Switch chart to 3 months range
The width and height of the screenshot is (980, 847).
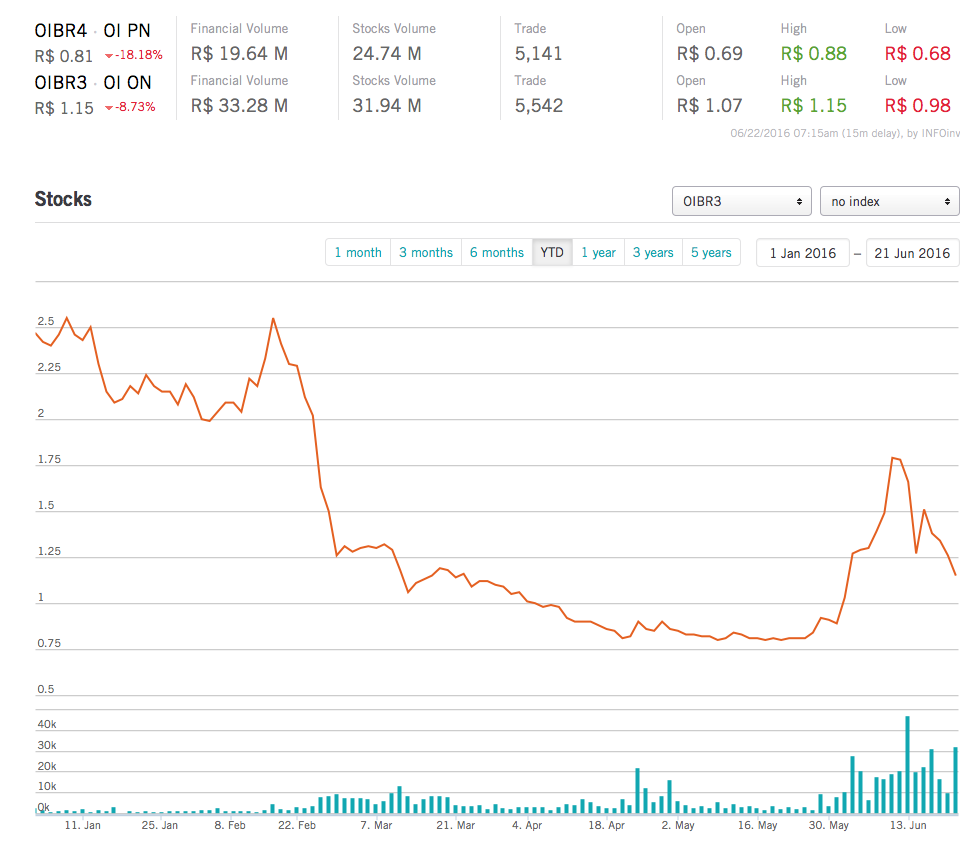426,253
